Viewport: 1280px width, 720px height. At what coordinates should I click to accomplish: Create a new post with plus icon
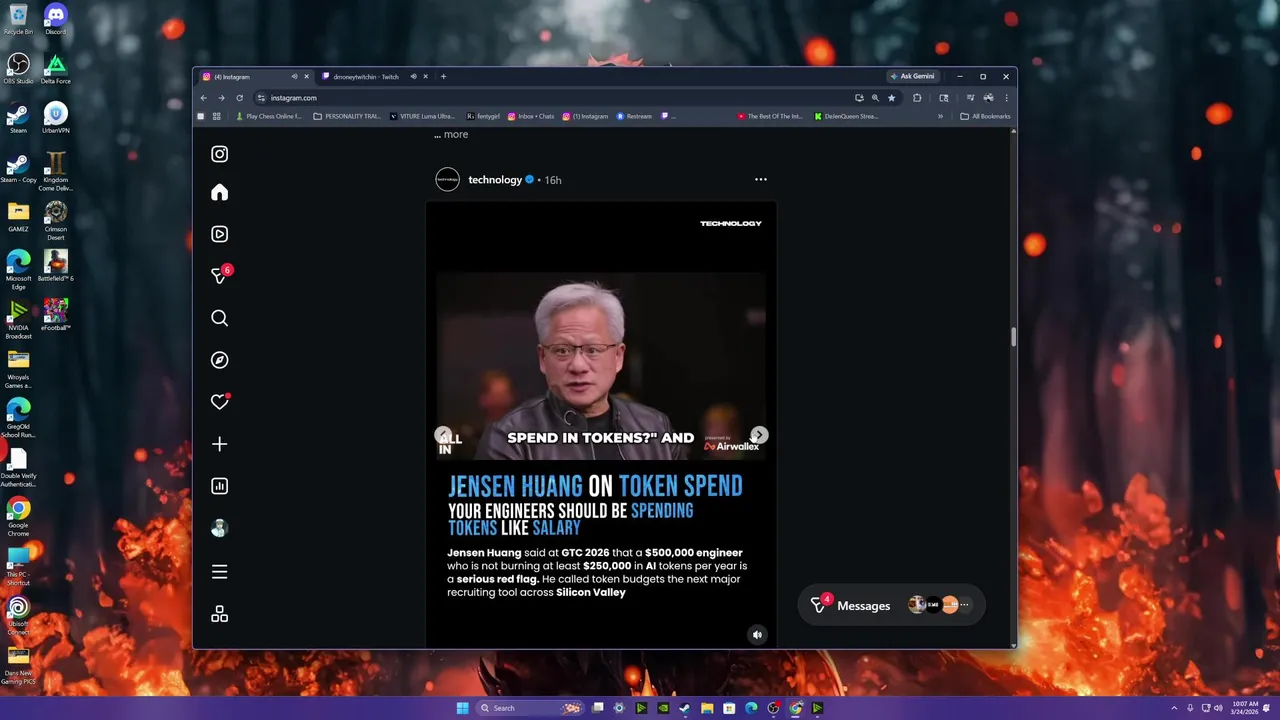(x=219, y=444)
